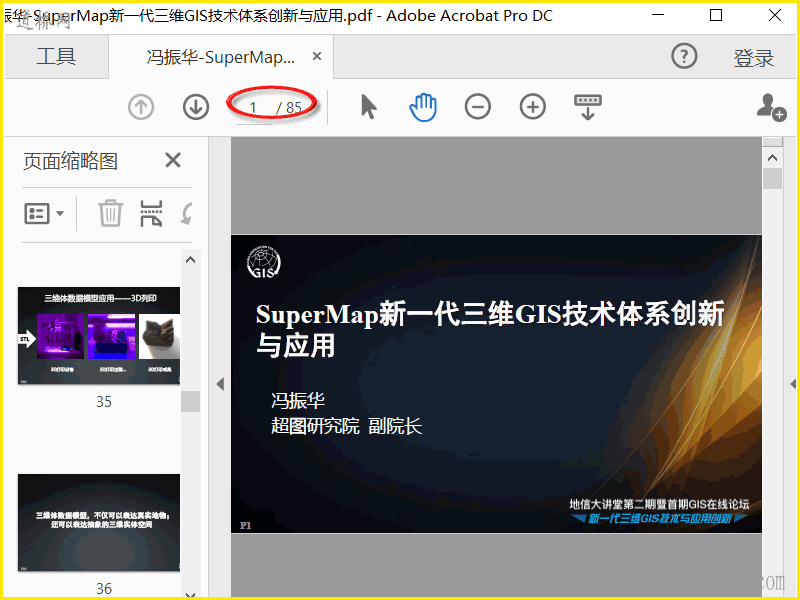Minimize the Acrobat window
Screen dimensions: 800x600
658,15
